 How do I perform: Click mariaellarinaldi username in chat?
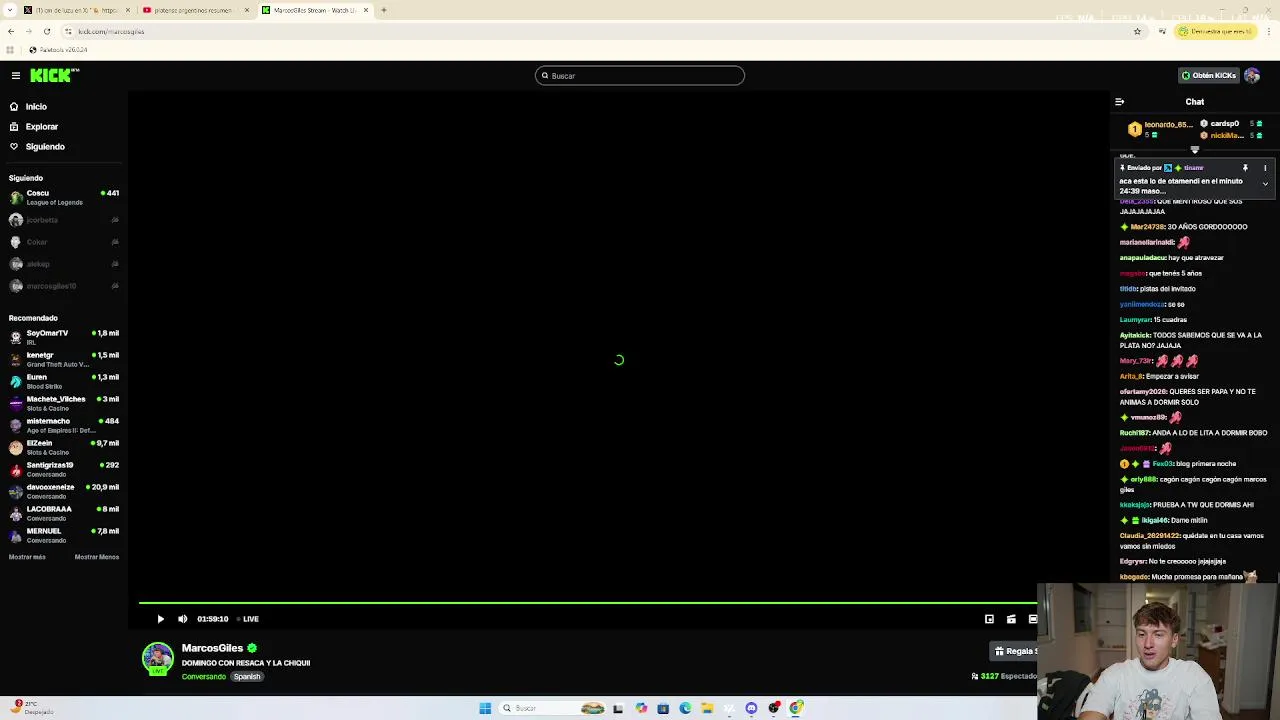[1147, 242]
